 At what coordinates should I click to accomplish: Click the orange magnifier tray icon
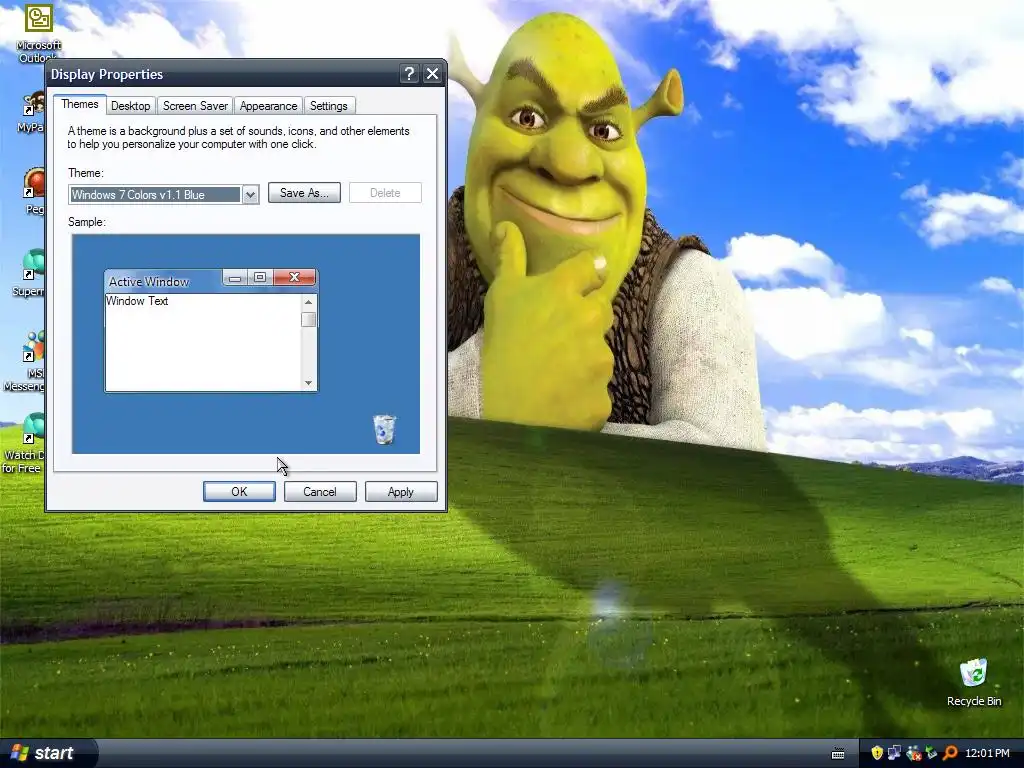[950, 753]
